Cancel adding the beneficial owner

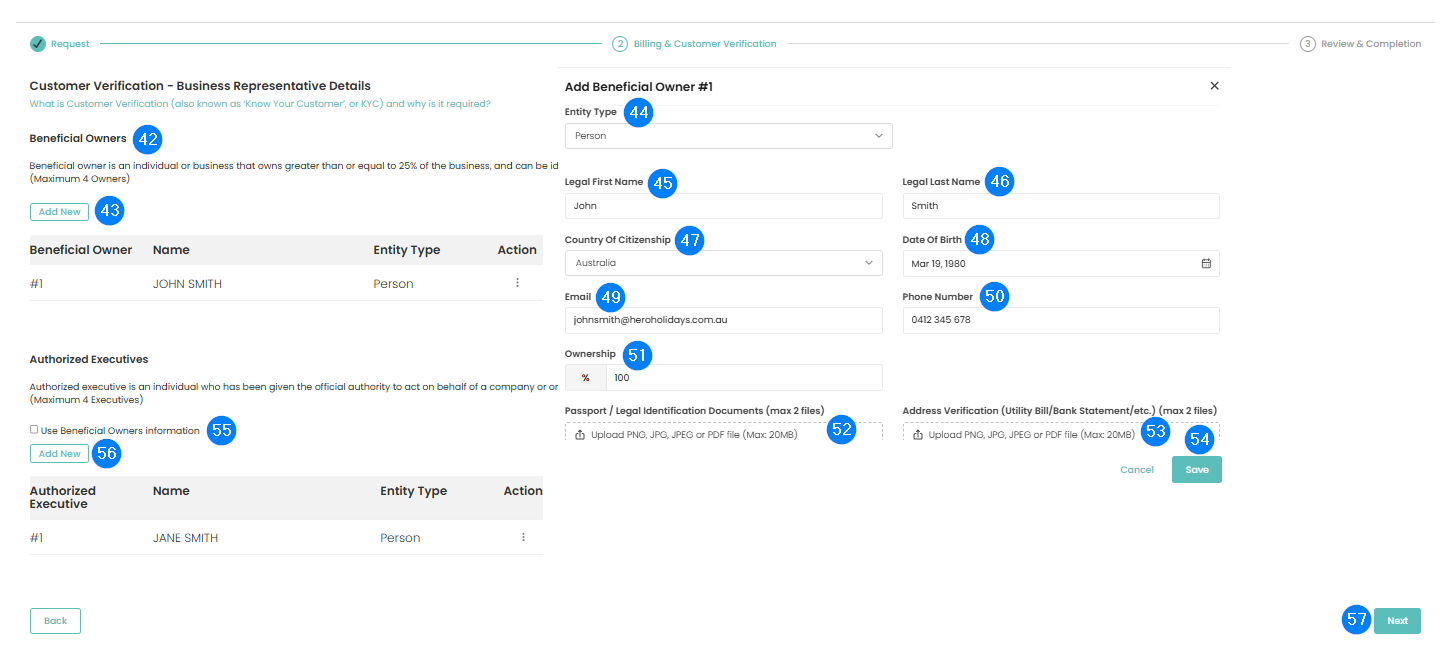[x=1136, y=470]
